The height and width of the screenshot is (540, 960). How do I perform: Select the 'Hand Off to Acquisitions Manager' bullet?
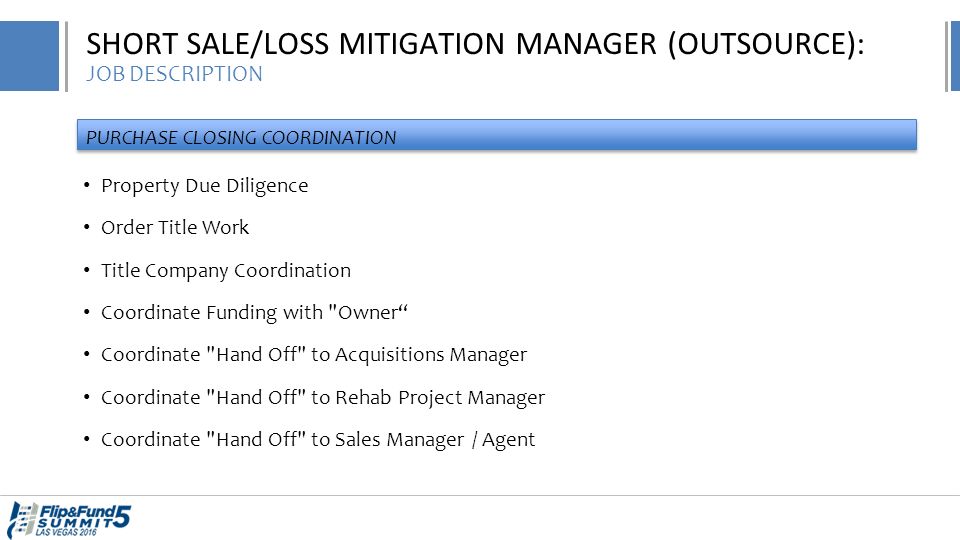[314, 355]
